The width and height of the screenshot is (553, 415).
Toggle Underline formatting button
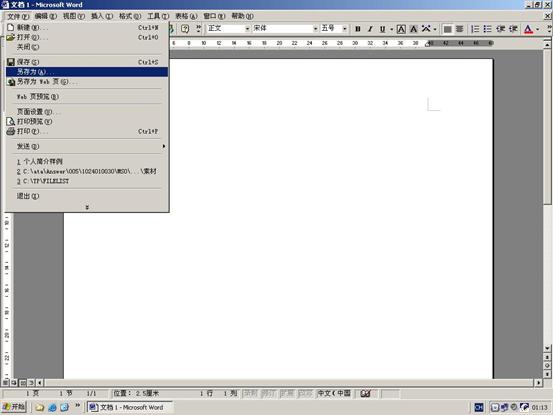(x=383, y=29)
